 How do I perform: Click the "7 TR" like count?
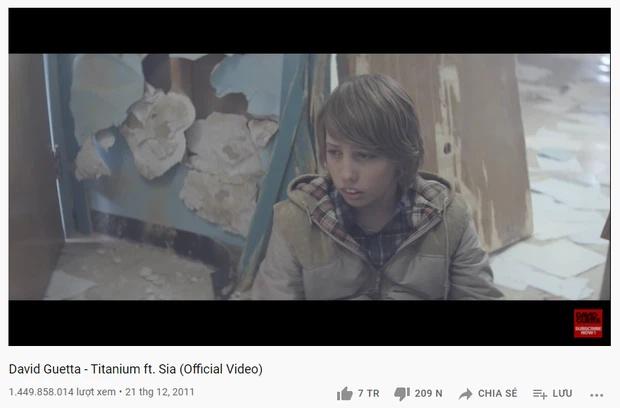[369, 393]
